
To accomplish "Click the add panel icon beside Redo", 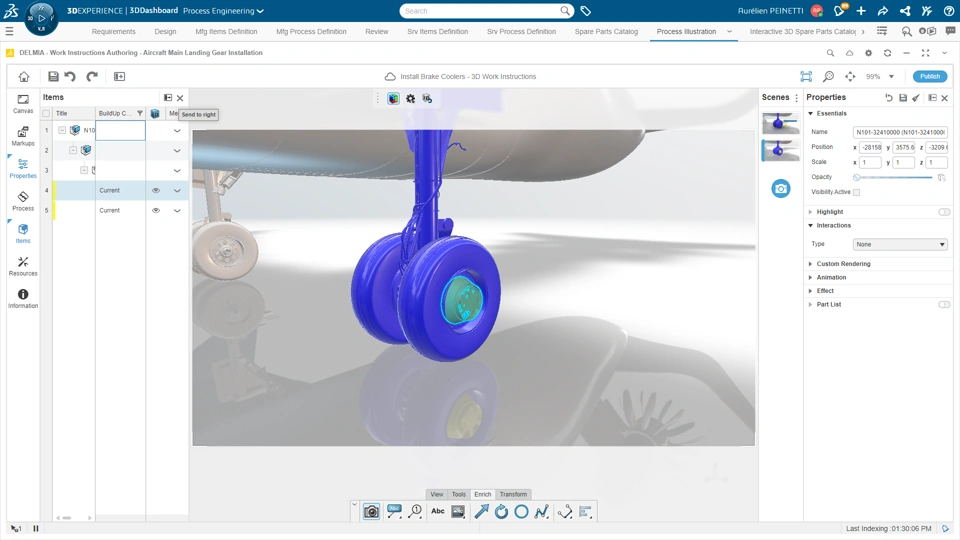I will (119, 77).
